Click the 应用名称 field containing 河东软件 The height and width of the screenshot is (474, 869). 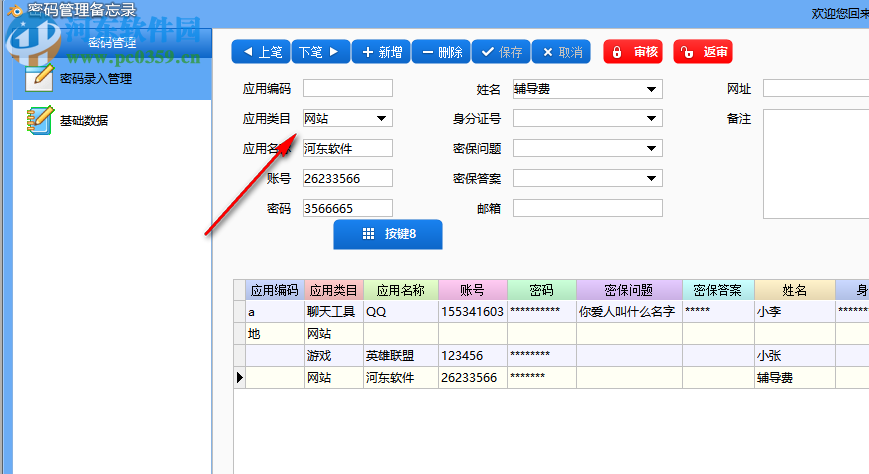coord(348,148)
